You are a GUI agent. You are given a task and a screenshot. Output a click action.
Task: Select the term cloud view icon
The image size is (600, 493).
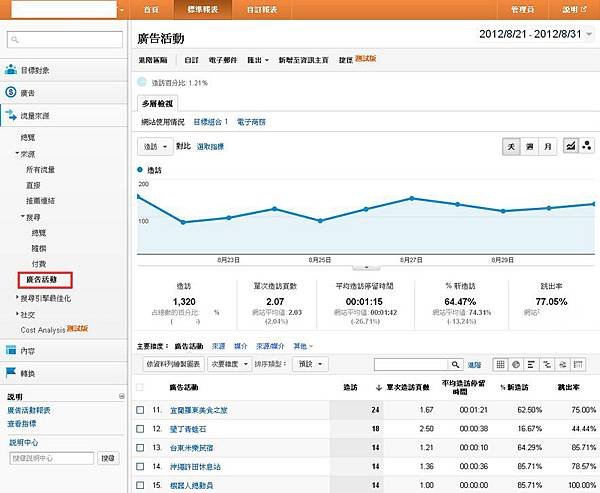(x=562, y=364)
